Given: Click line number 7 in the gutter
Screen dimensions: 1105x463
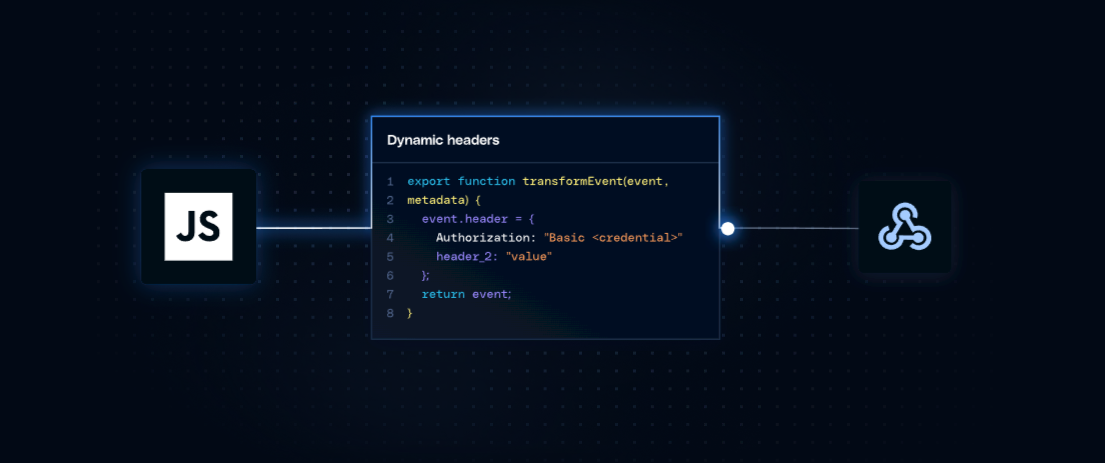Looking at the screenshot, I should (390, 295).
